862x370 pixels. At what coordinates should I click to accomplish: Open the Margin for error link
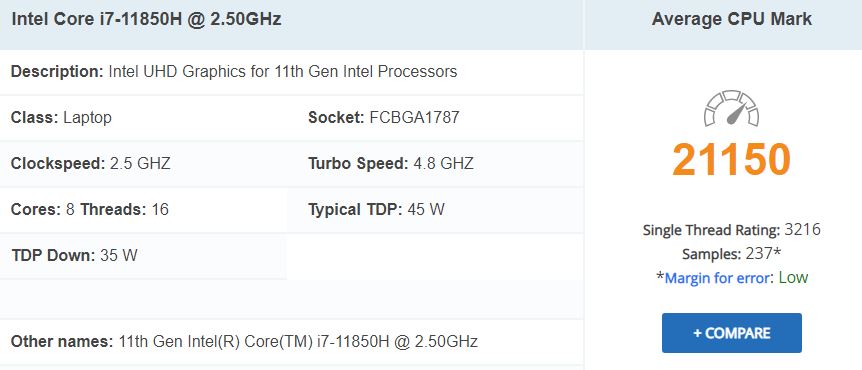pos(717,278)
